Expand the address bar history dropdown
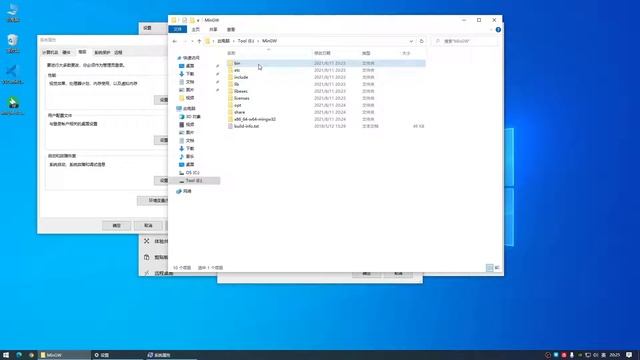This screenshot has width=640, height=360. tap(411, 41)
